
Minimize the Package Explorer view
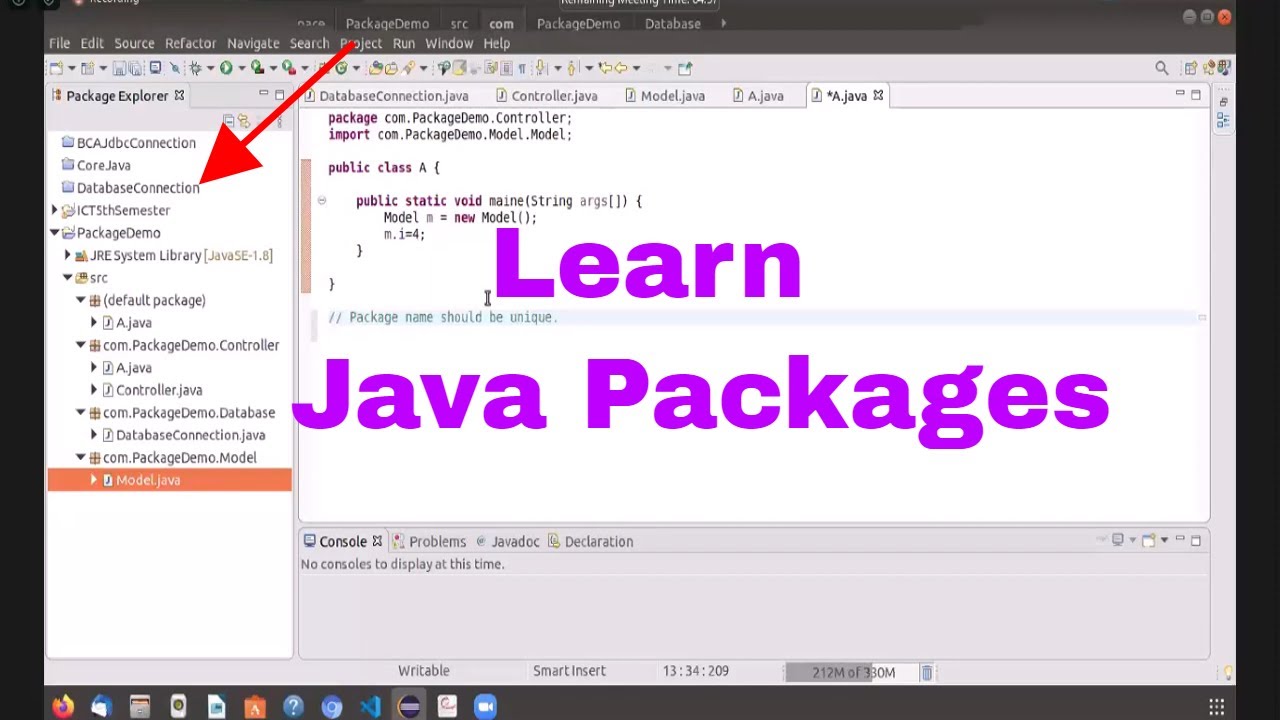pos(264,94)
